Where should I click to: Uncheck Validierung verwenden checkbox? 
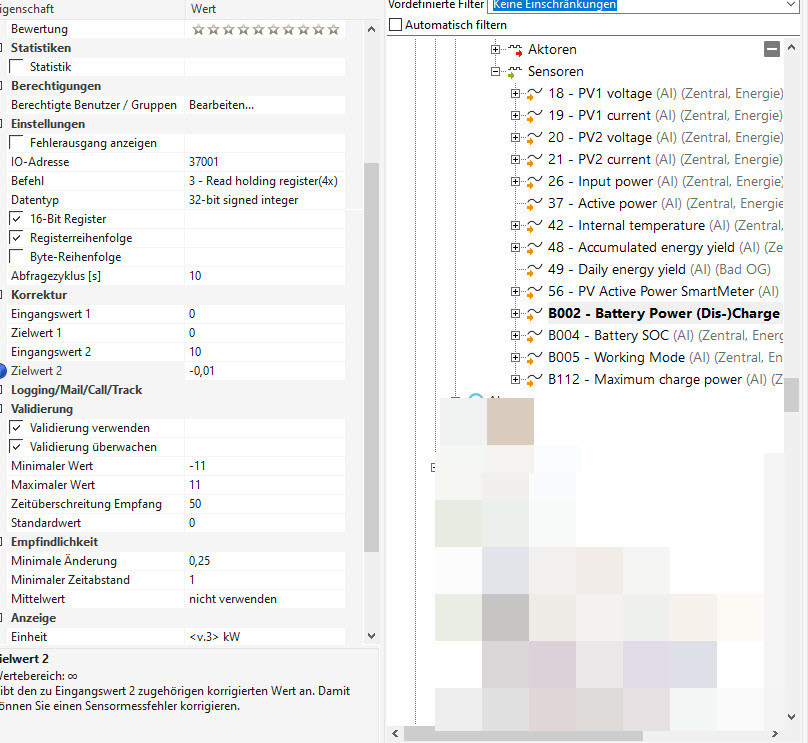coord(16,428)
